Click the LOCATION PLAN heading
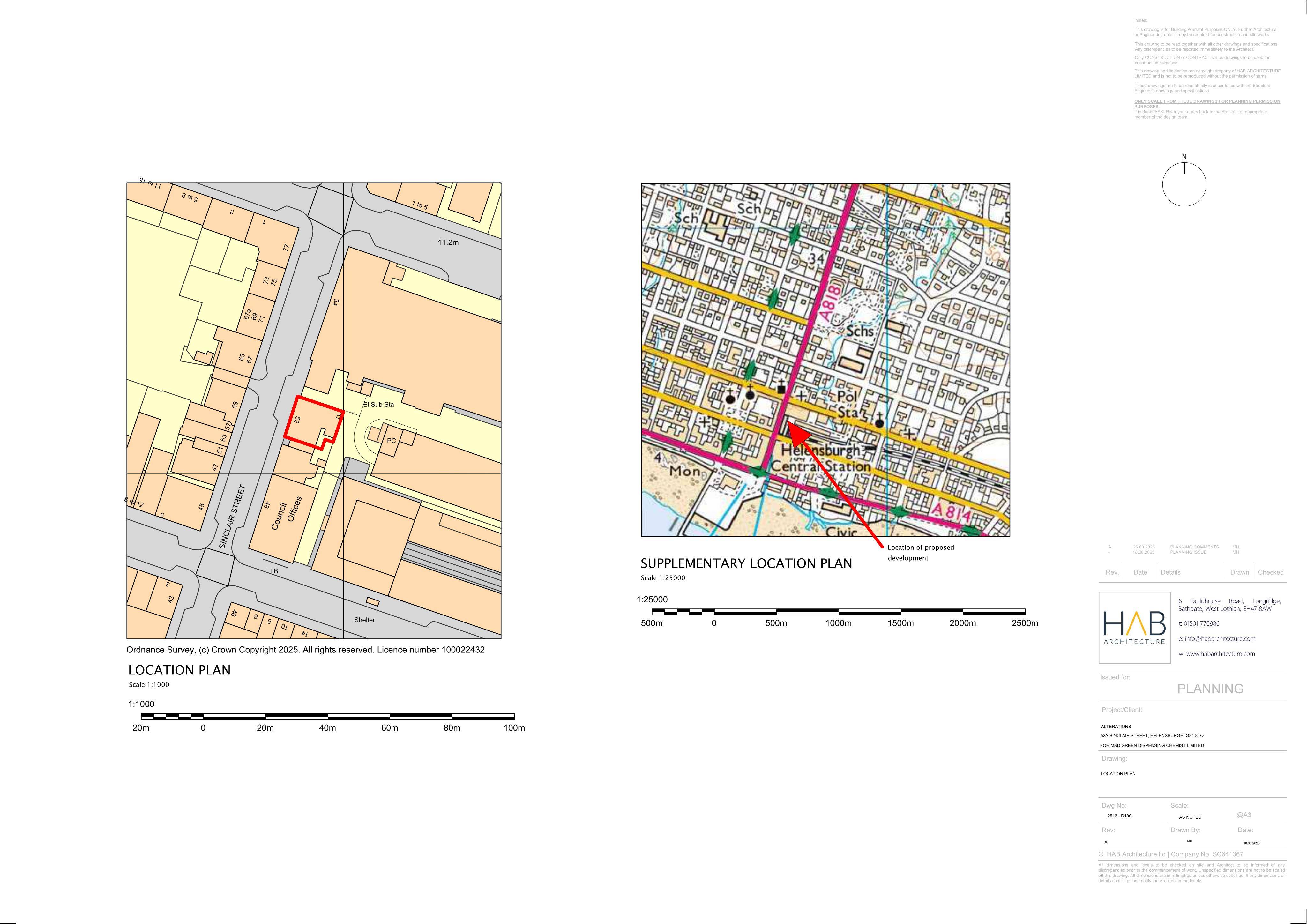 pos(179,670)
